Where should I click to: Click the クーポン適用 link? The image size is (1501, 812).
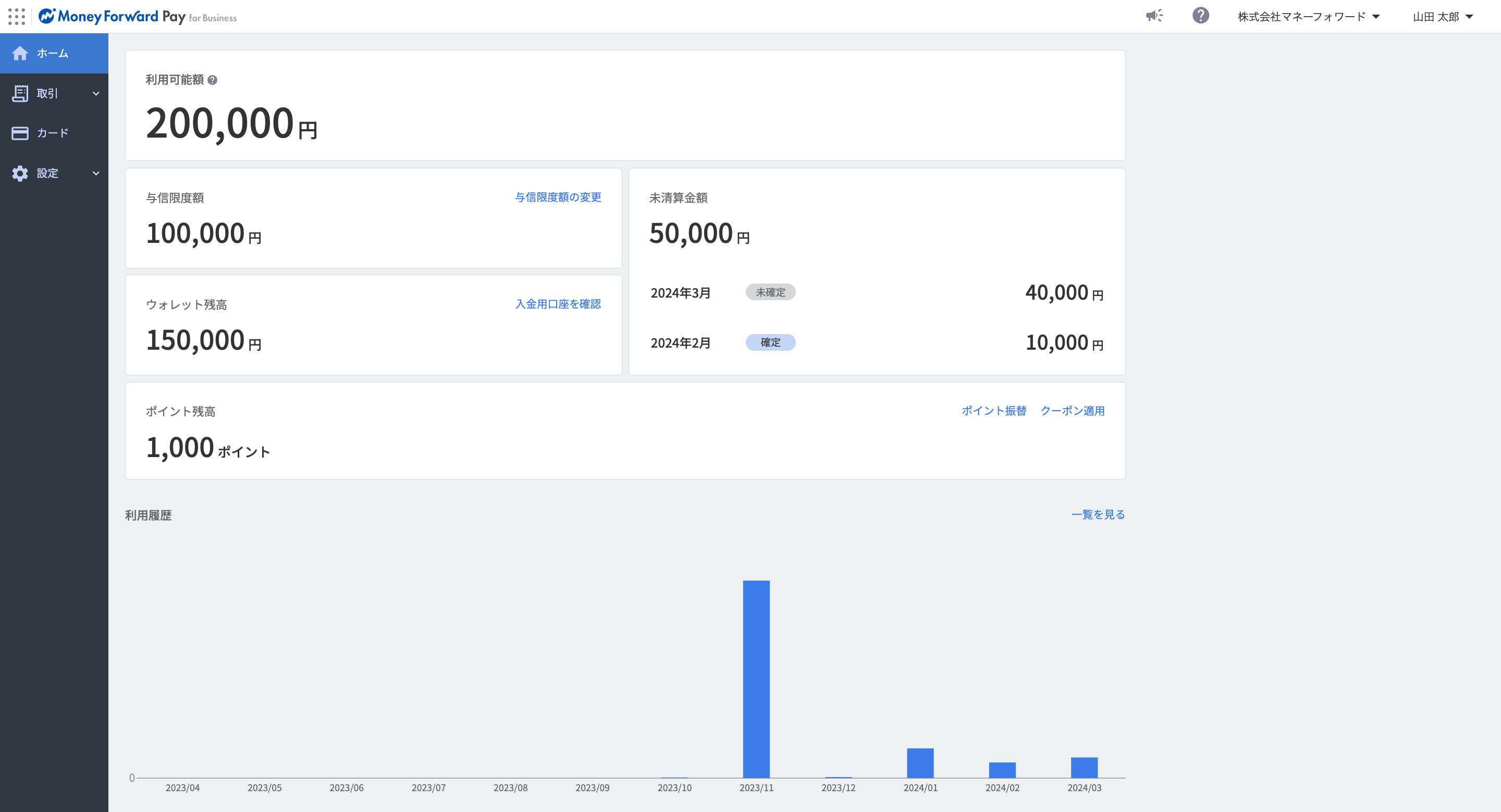(x=1072, y=411)
